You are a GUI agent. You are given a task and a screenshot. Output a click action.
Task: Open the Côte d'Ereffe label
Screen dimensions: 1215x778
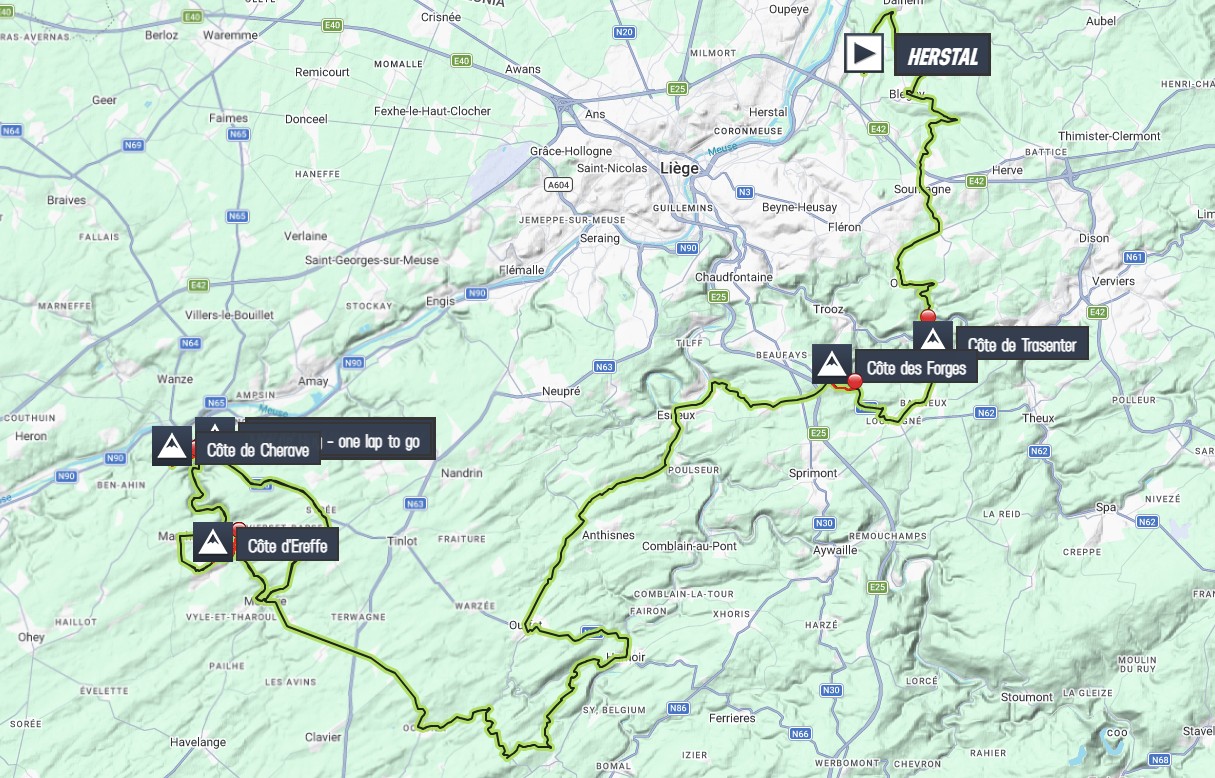click(286, 545)
